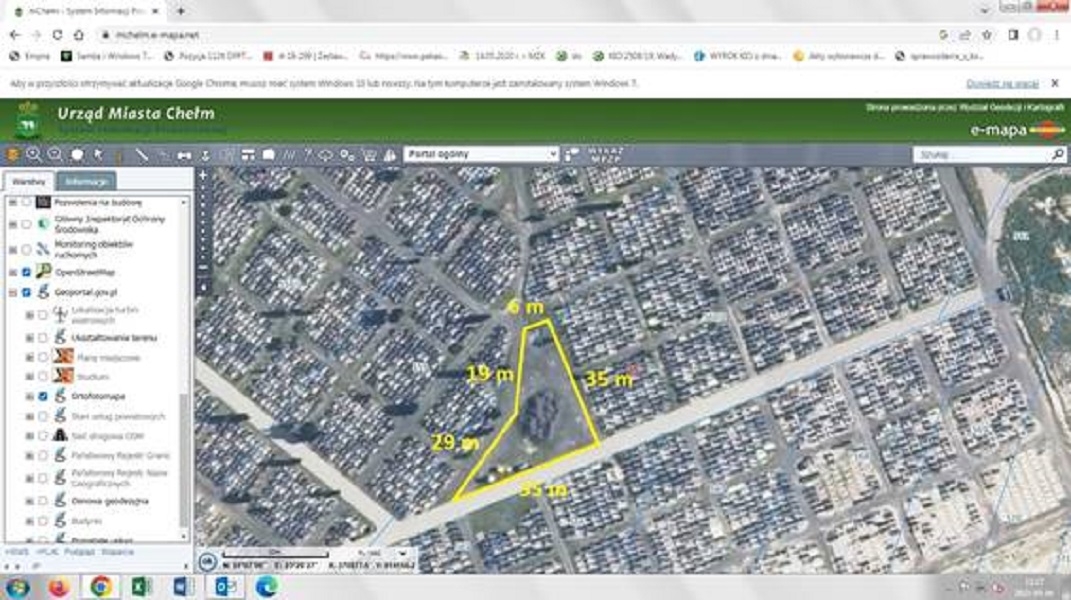The image size is (1071, 600).
Task: Expand the Osnowa geodezyjna layer node
Action: 29,500
